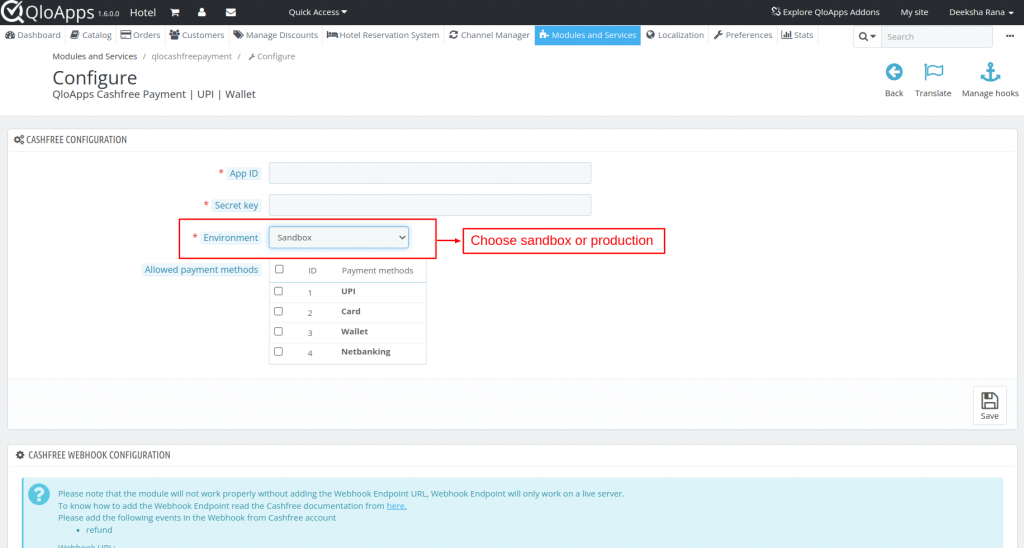Click the Secret key field label
The height and width of the screenshot is (548, 1024).
click(x=236, y=206)
